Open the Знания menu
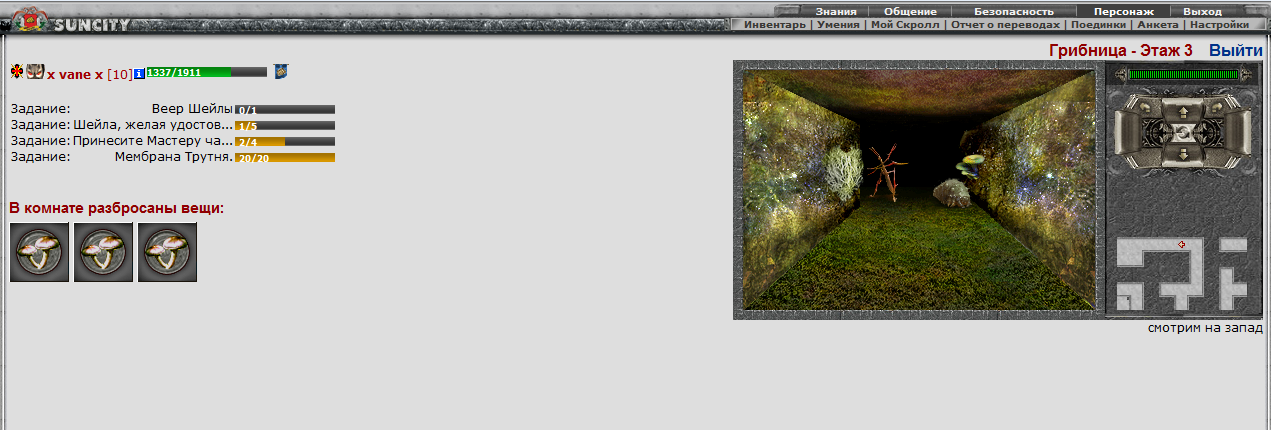The width and height of the screenshot is (1271, 430). (835, 11)
